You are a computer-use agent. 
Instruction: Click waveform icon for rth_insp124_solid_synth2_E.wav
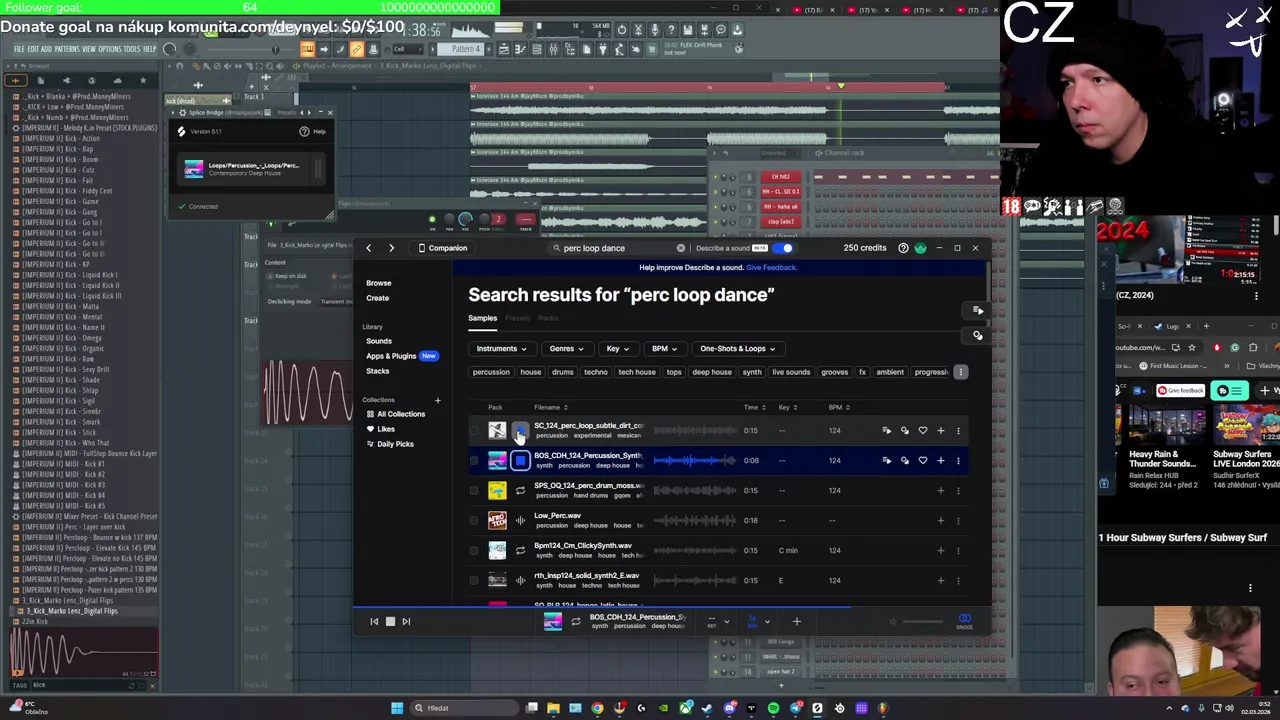[x=520, y=581]
